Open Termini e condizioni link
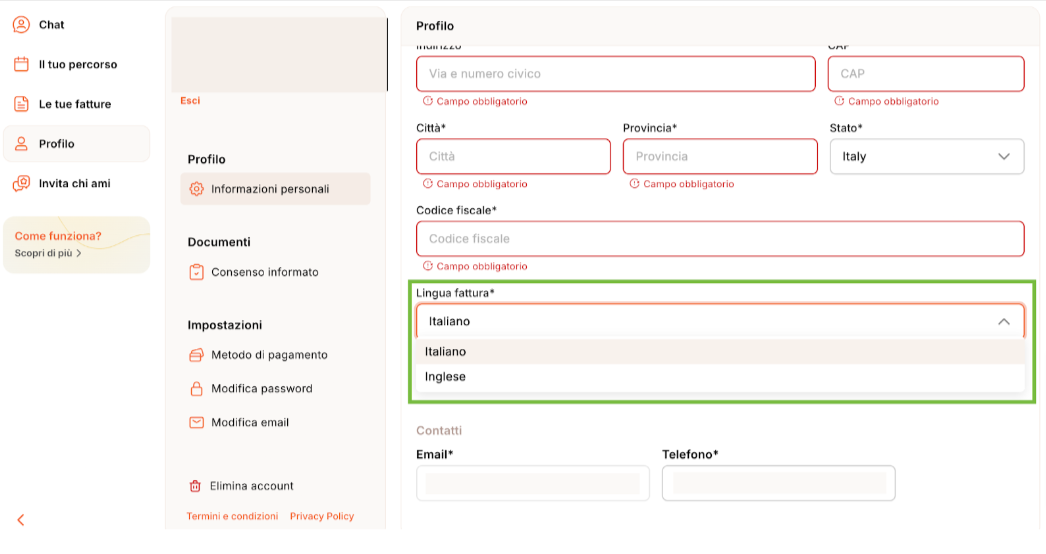The width and height of the screenshot is (1046, 554). click(232, 516)
